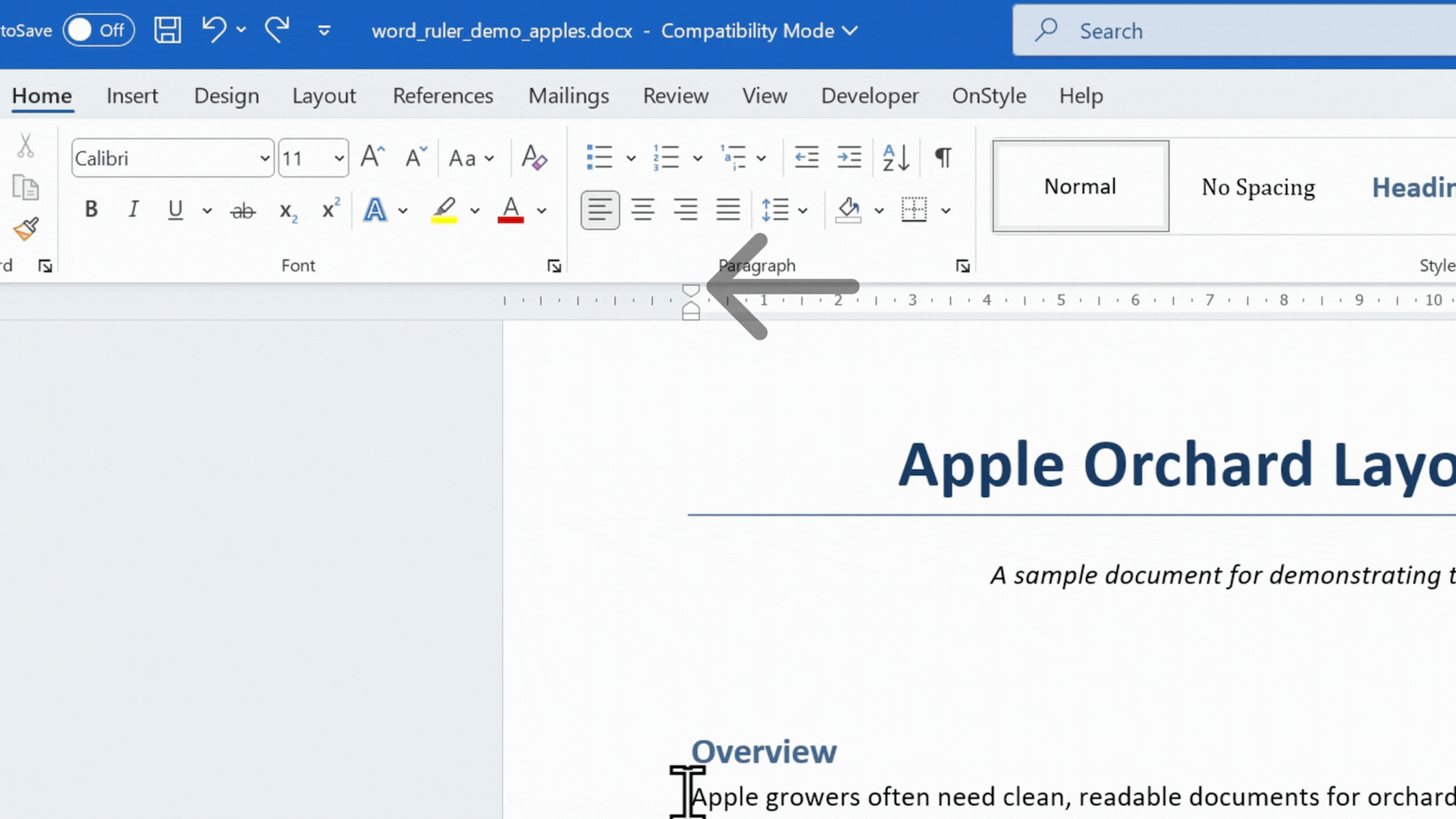
Task: Apply bullet list
Action: [x=599, y=158]
